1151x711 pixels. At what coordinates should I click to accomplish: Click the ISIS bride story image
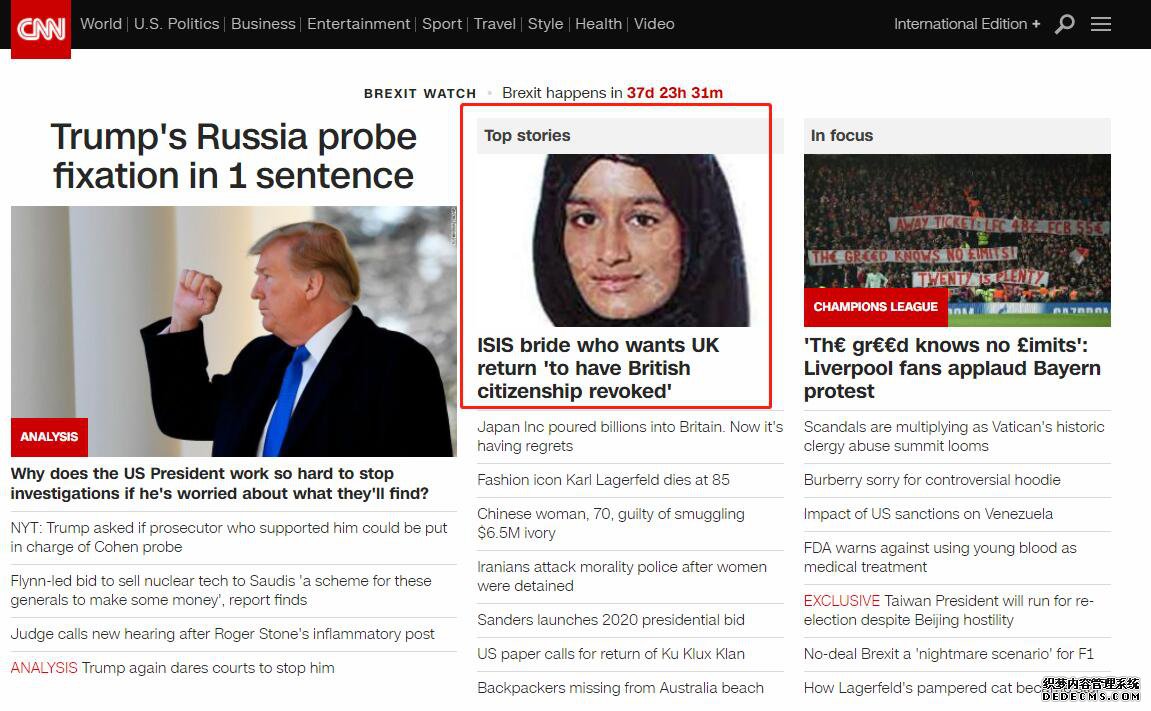[630, 240]
